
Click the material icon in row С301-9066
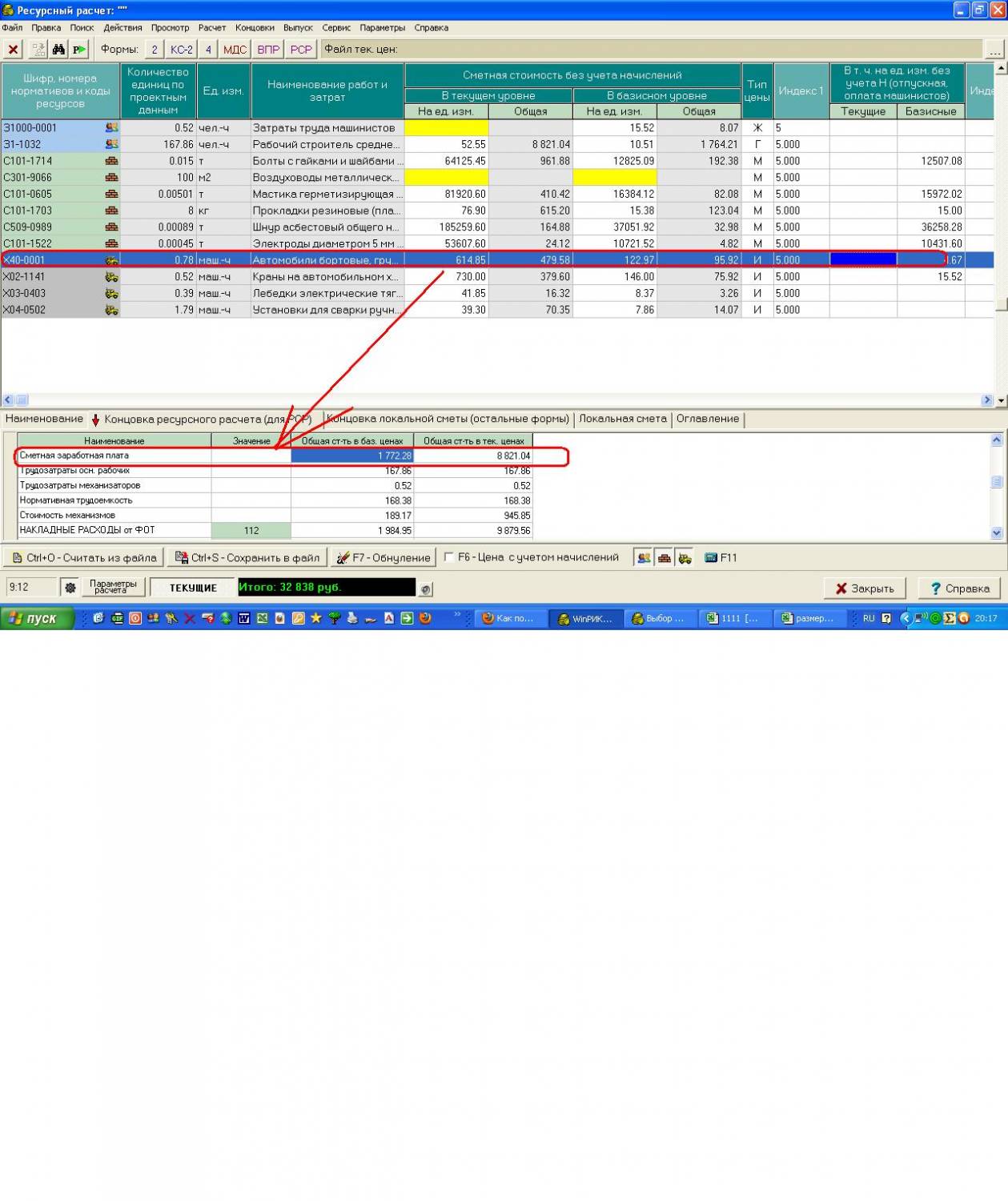click(111, 177)
